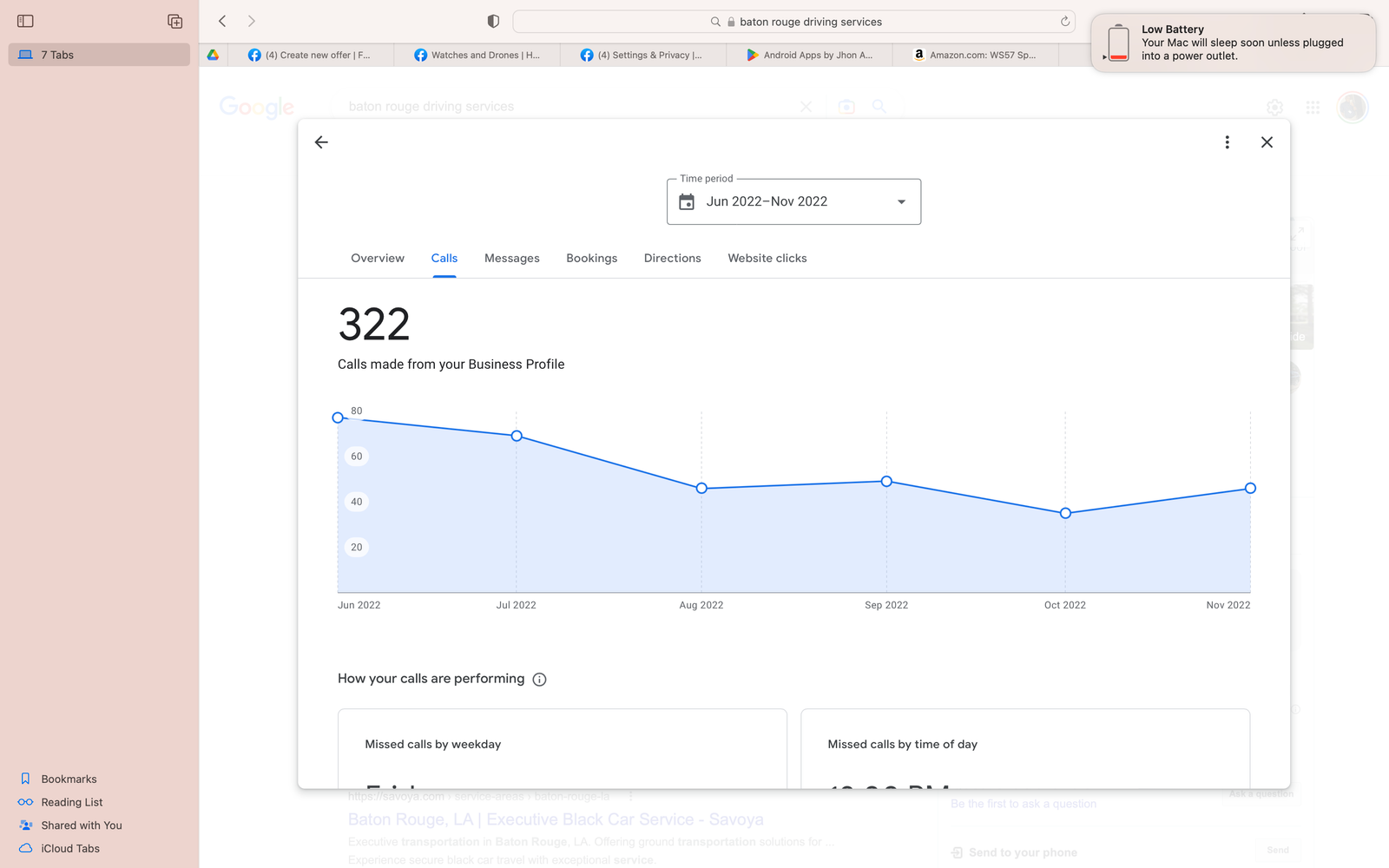Expand the Time period dropdown
1389x868 pixels.
(x=901, y=202)
